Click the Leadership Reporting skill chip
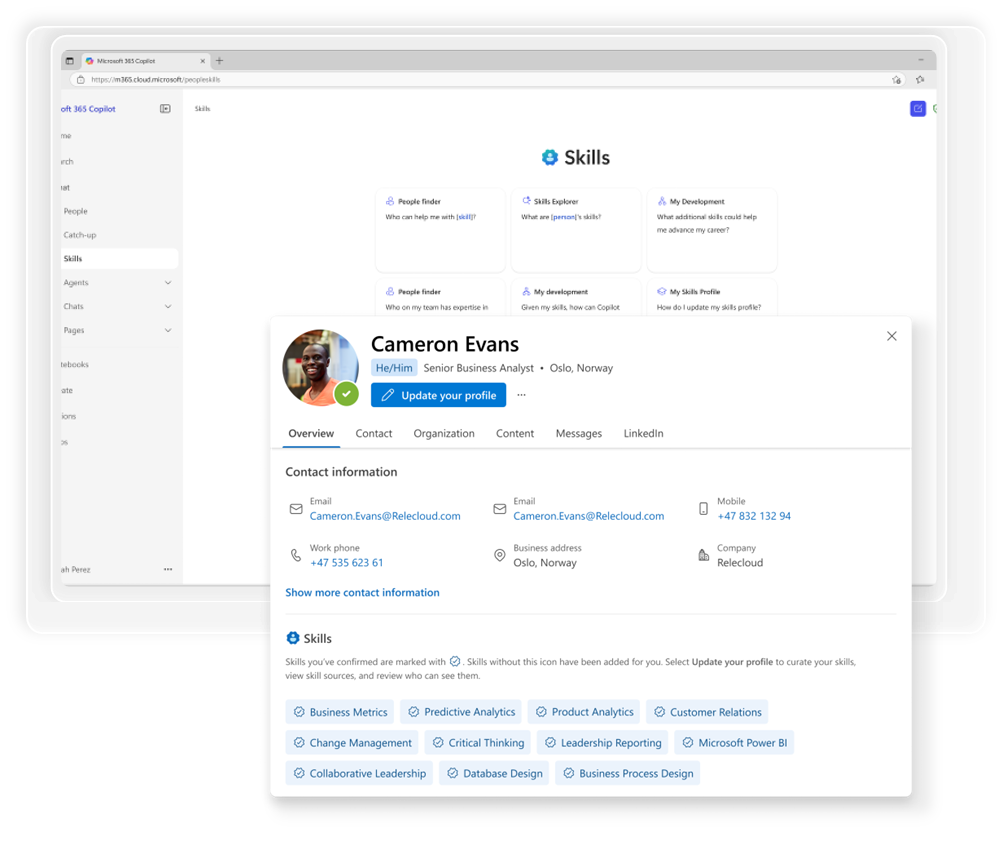1006x854 pixels. point(602,743)
